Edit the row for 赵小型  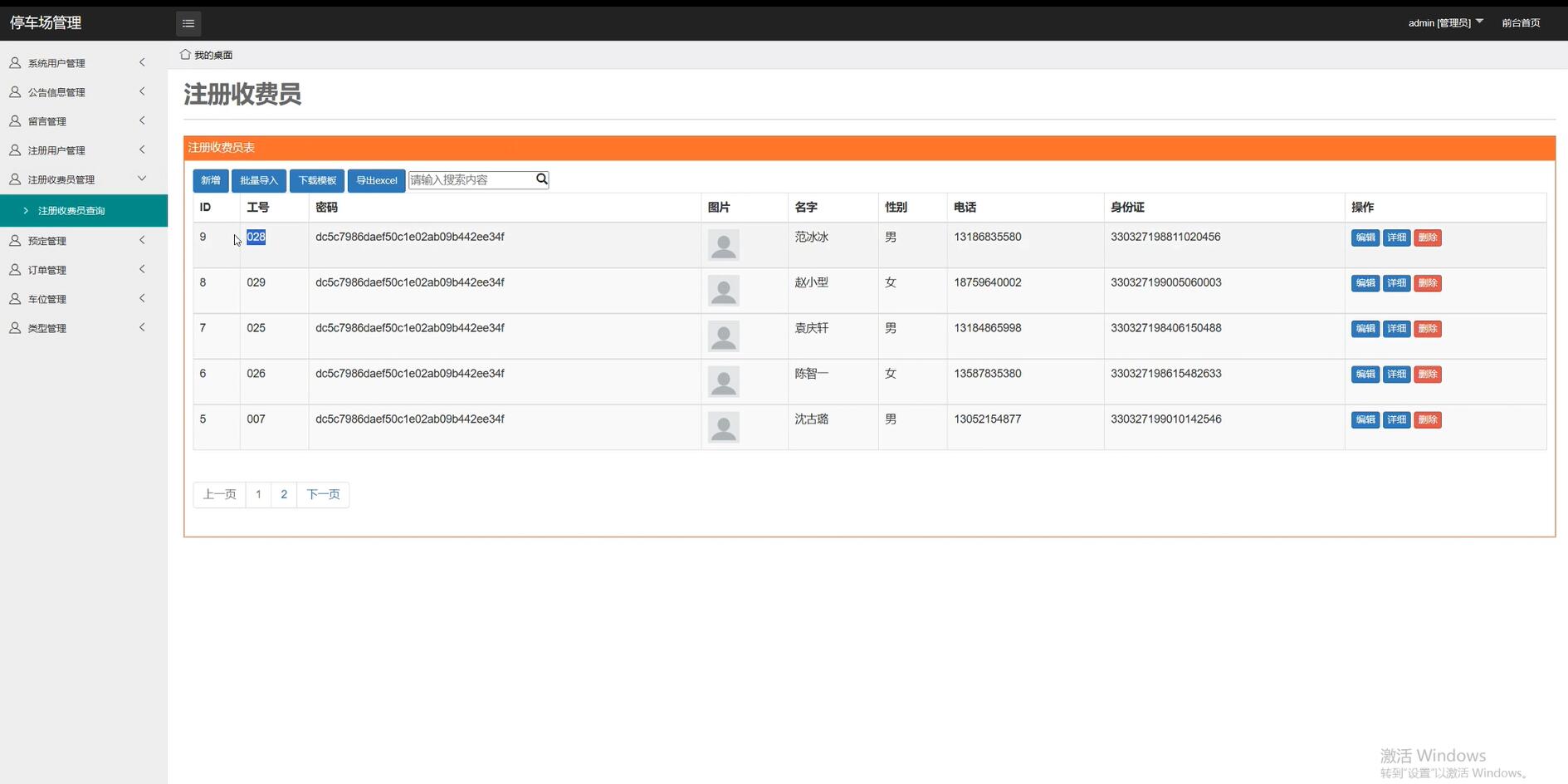[1365, 283]
